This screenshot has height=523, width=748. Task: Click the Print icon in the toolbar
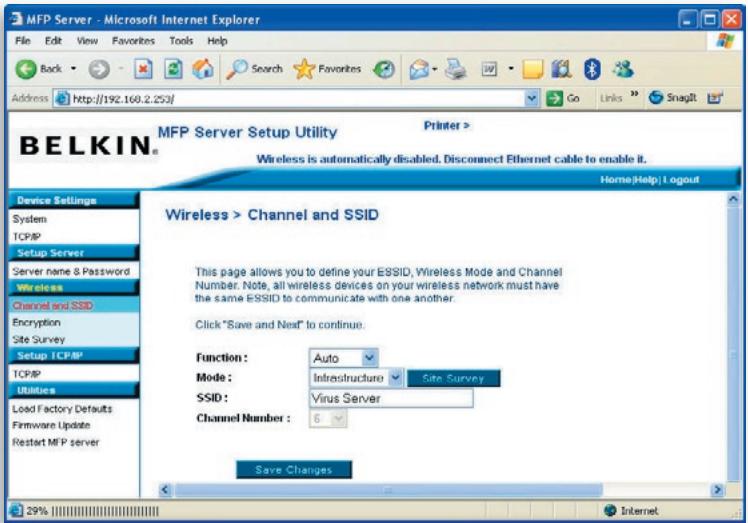(456, 69)
